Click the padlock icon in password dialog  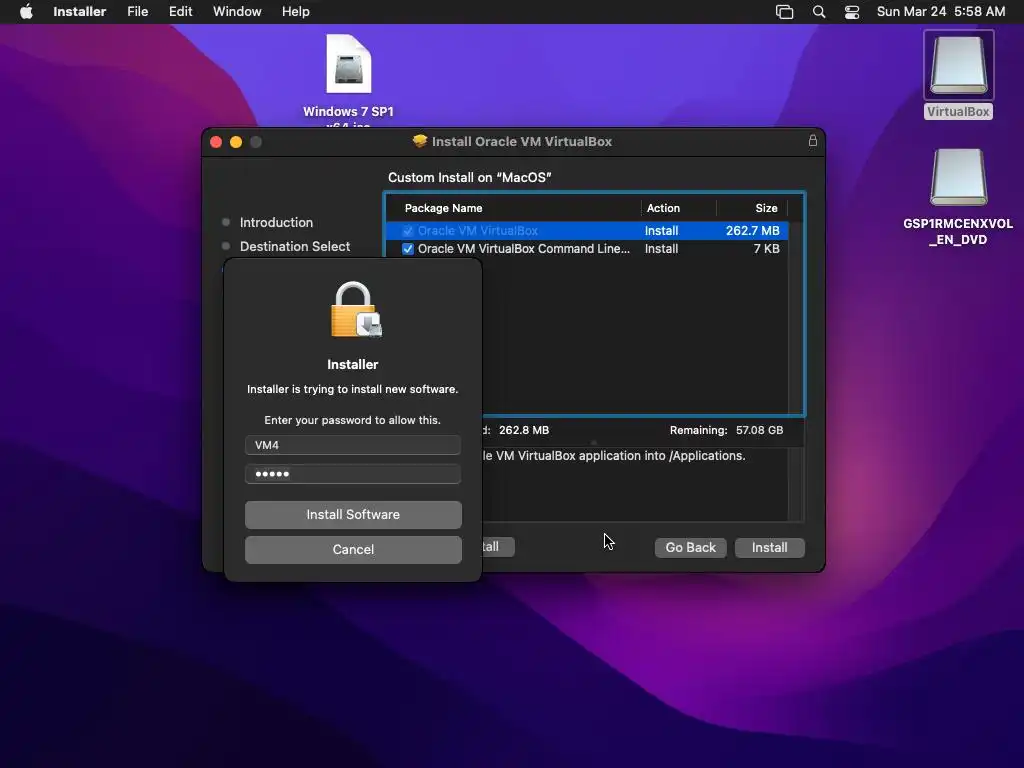point(355,310)
